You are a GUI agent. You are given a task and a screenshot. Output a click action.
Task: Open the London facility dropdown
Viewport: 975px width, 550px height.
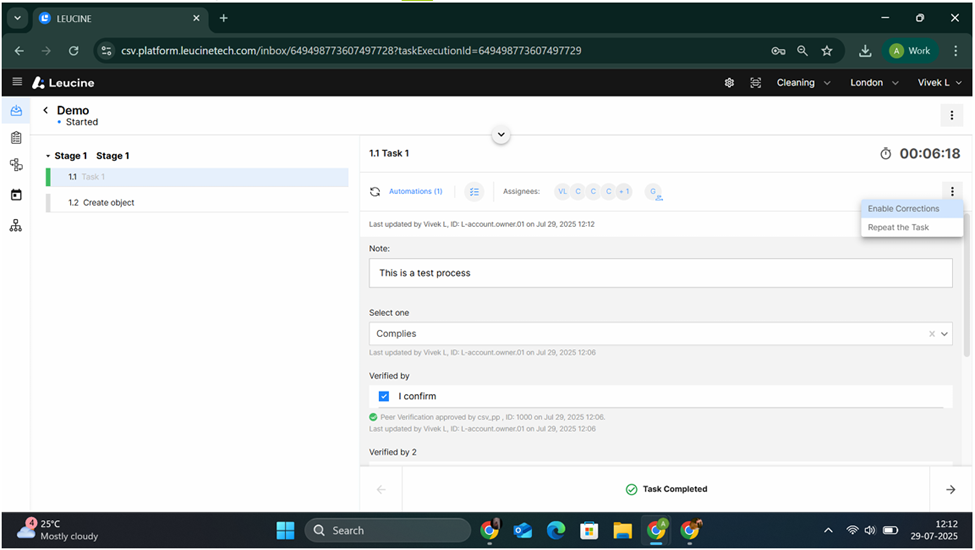873,83
